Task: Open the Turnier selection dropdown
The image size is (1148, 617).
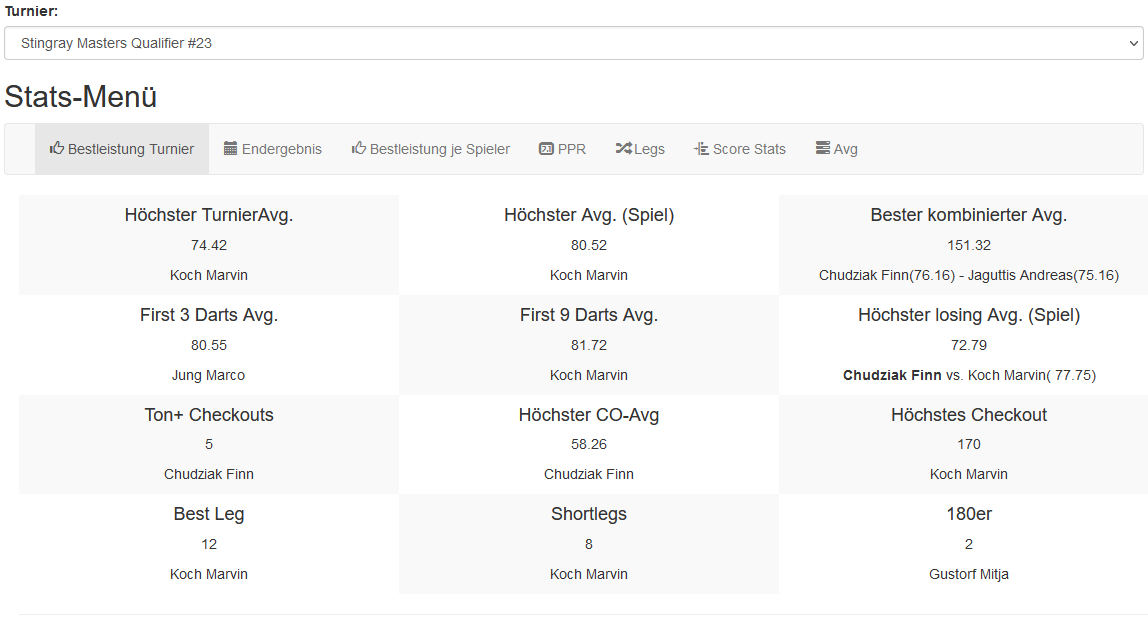Action: (x=573, y=44)
